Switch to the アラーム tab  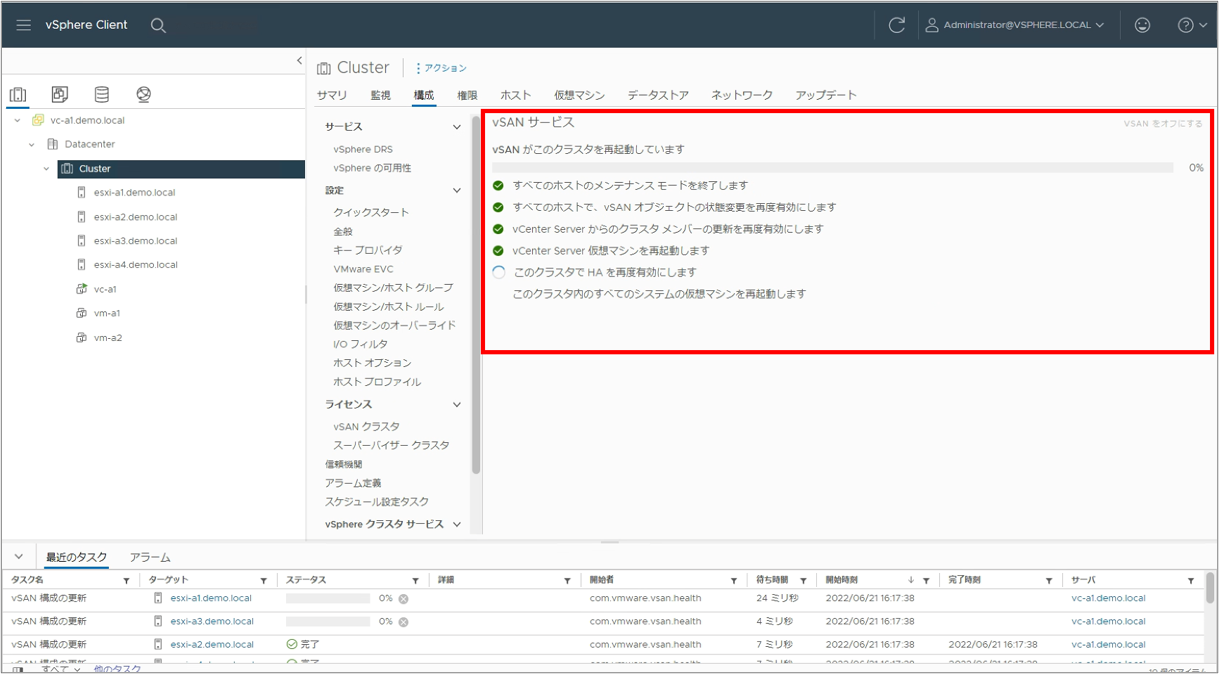(150, 557)
